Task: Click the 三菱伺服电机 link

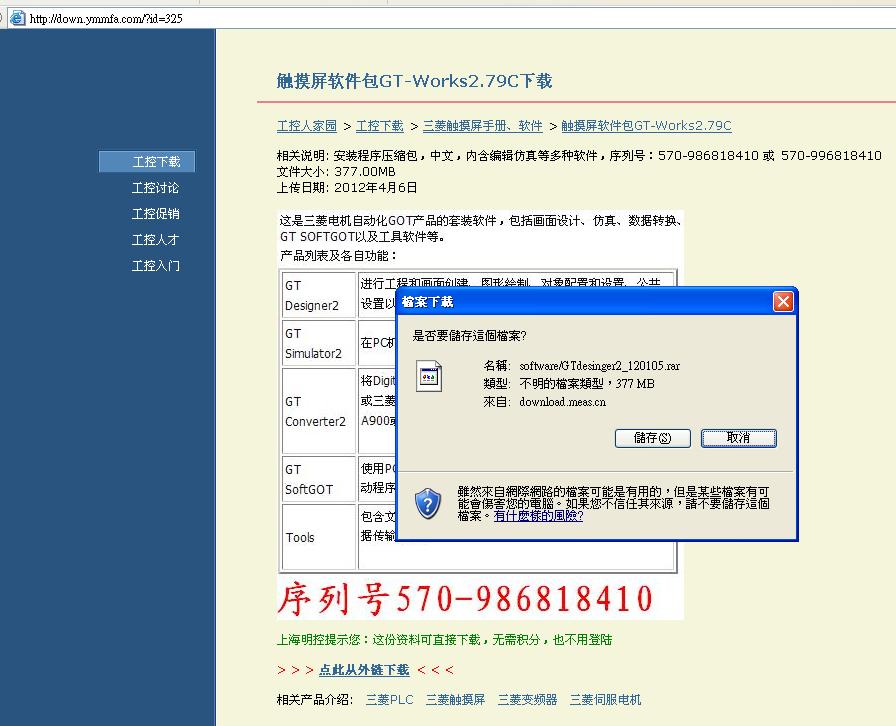Action: pyautogui.click(x=605, y=700)
